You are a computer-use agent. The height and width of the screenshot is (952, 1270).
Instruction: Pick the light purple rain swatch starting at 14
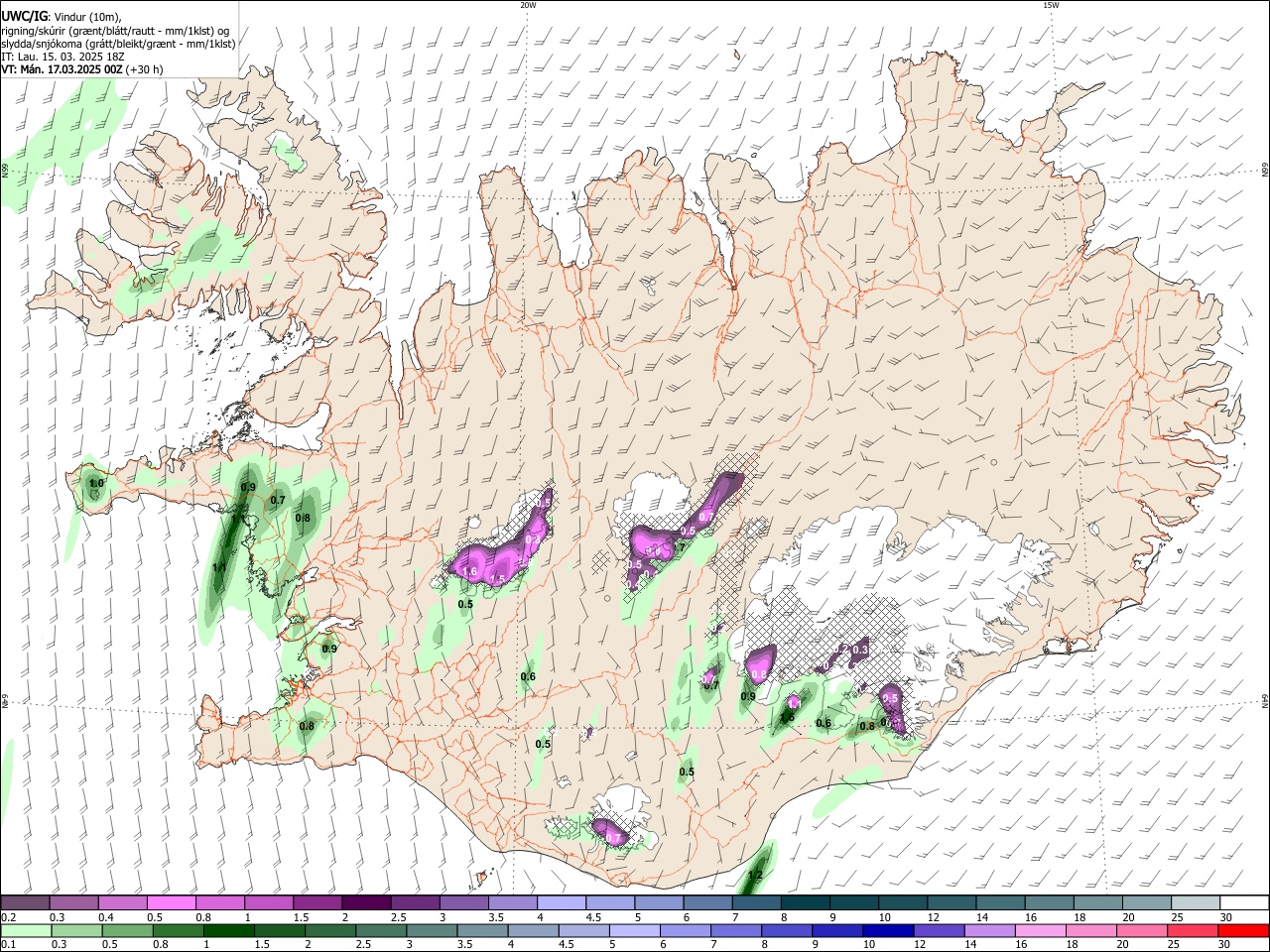(988, 930)
